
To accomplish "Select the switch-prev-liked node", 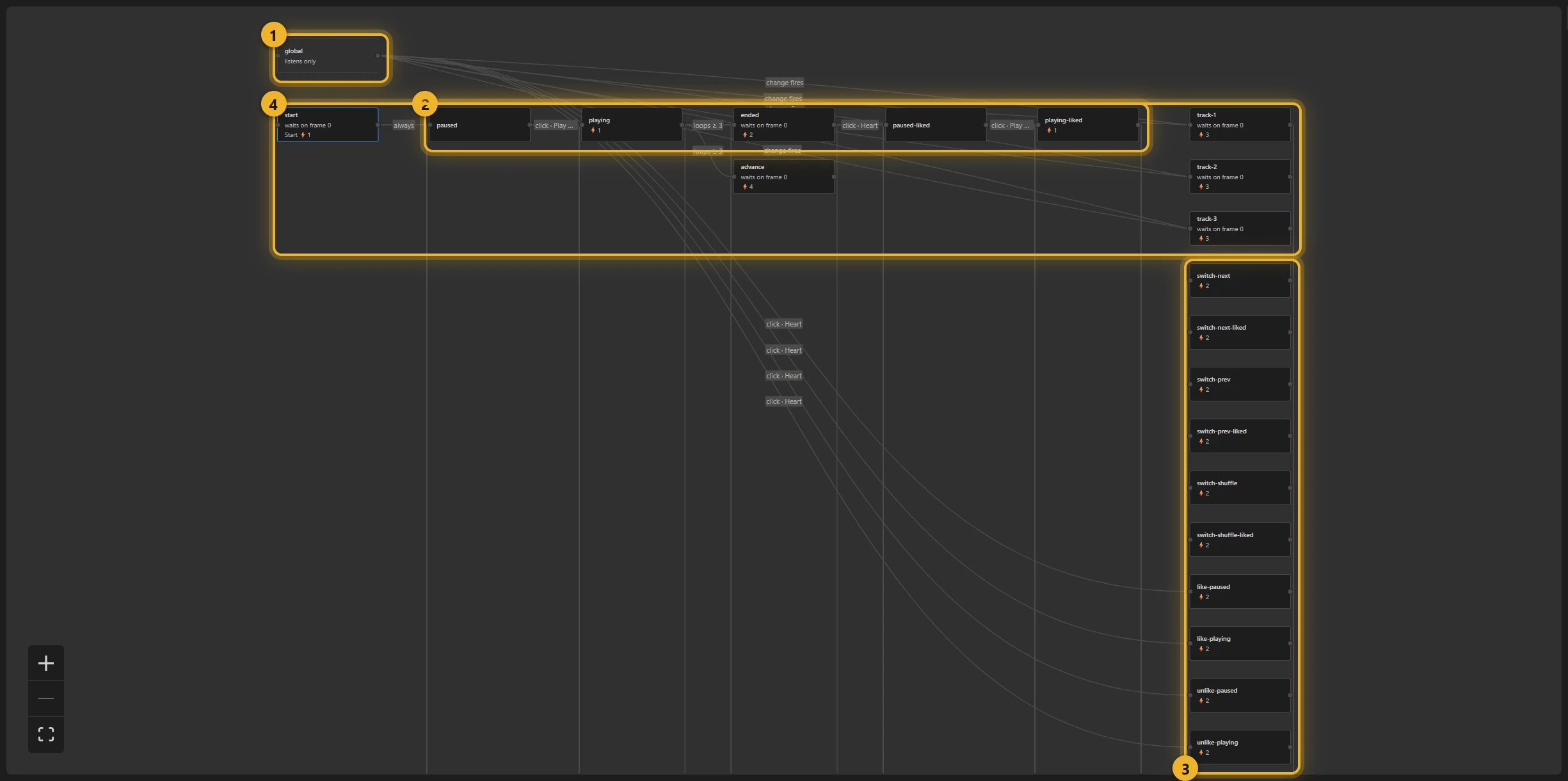I will (1240, 436).
